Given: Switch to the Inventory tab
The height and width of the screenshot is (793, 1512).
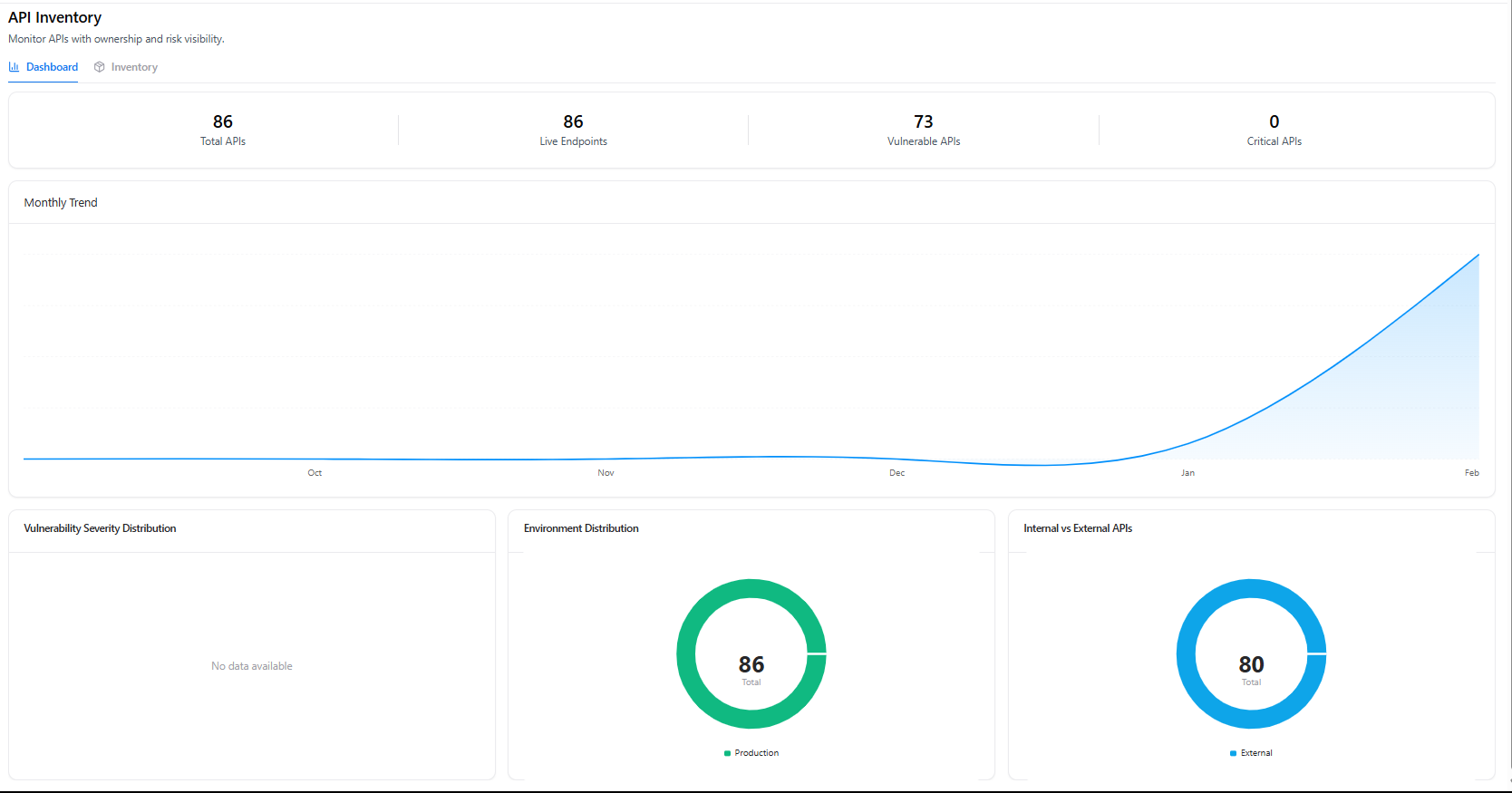Looking at the screenshot, I should pyautogui.click(x=133, y=67).
